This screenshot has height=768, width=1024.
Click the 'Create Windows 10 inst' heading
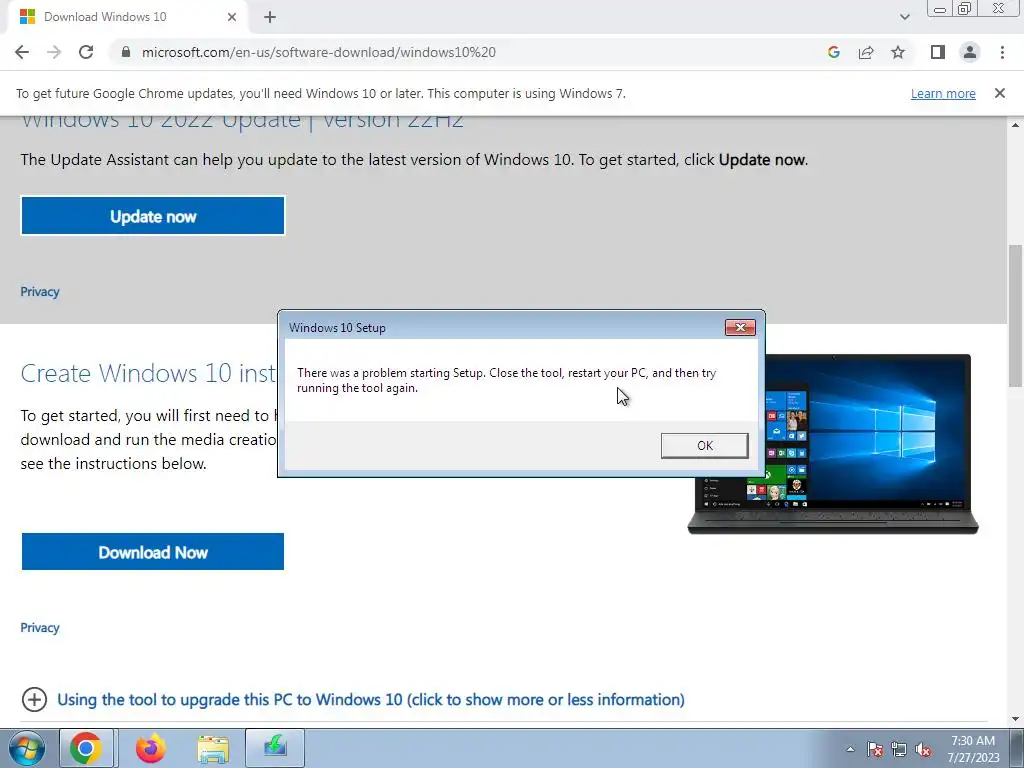click(148, 373)
